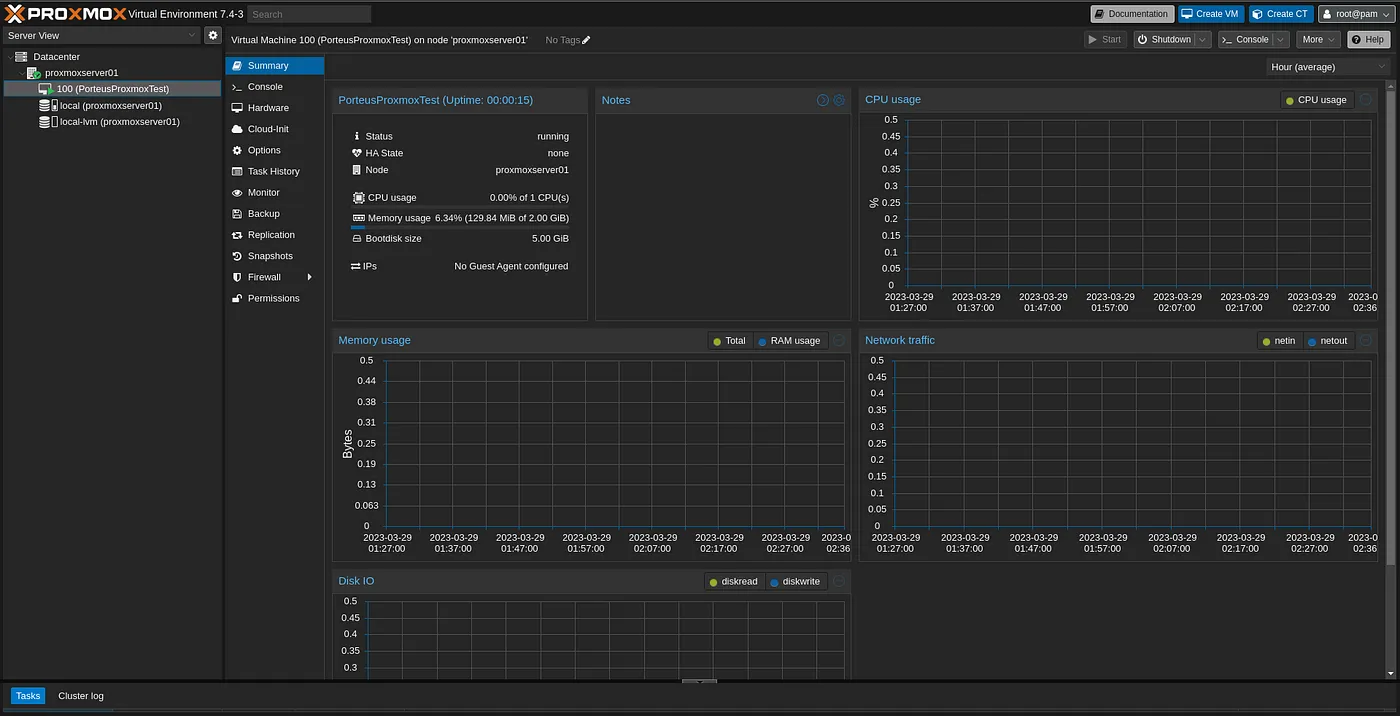The image size is (1400, 716).
Task: Click the edit tags pencil icon
Action: (x=586, y=40)
